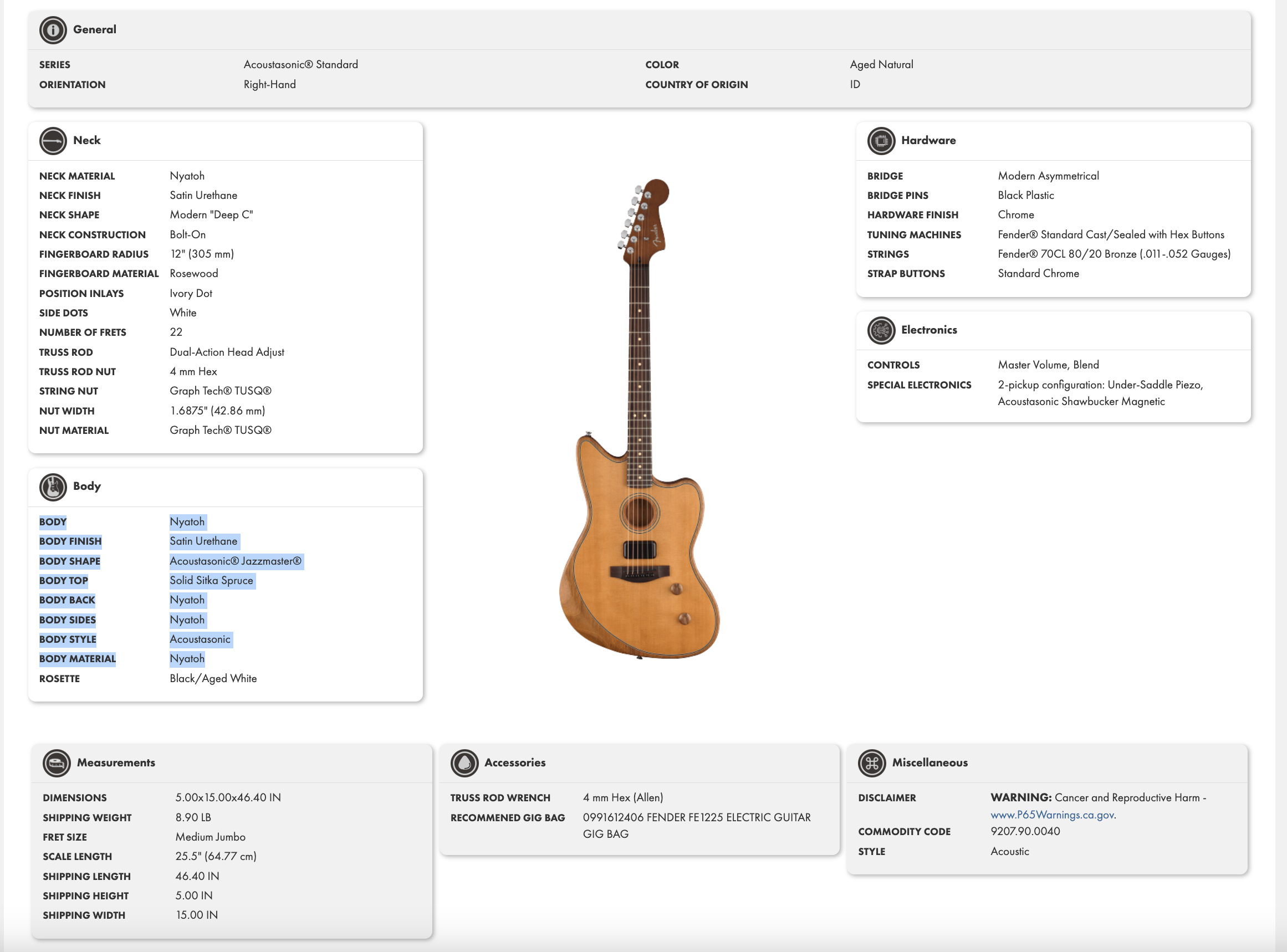Click the Body section guitar icon
1287x952 pixels.
tap(53, 487)
